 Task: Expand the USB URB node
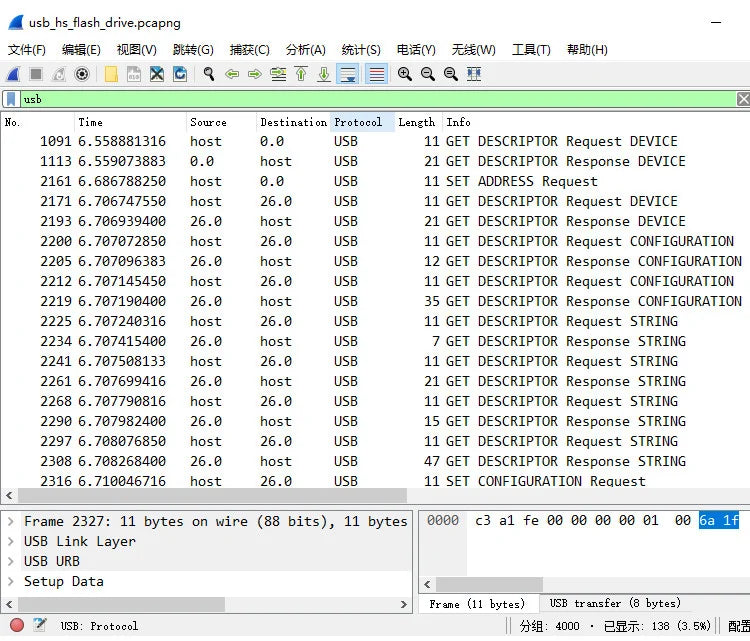point(11,561)
